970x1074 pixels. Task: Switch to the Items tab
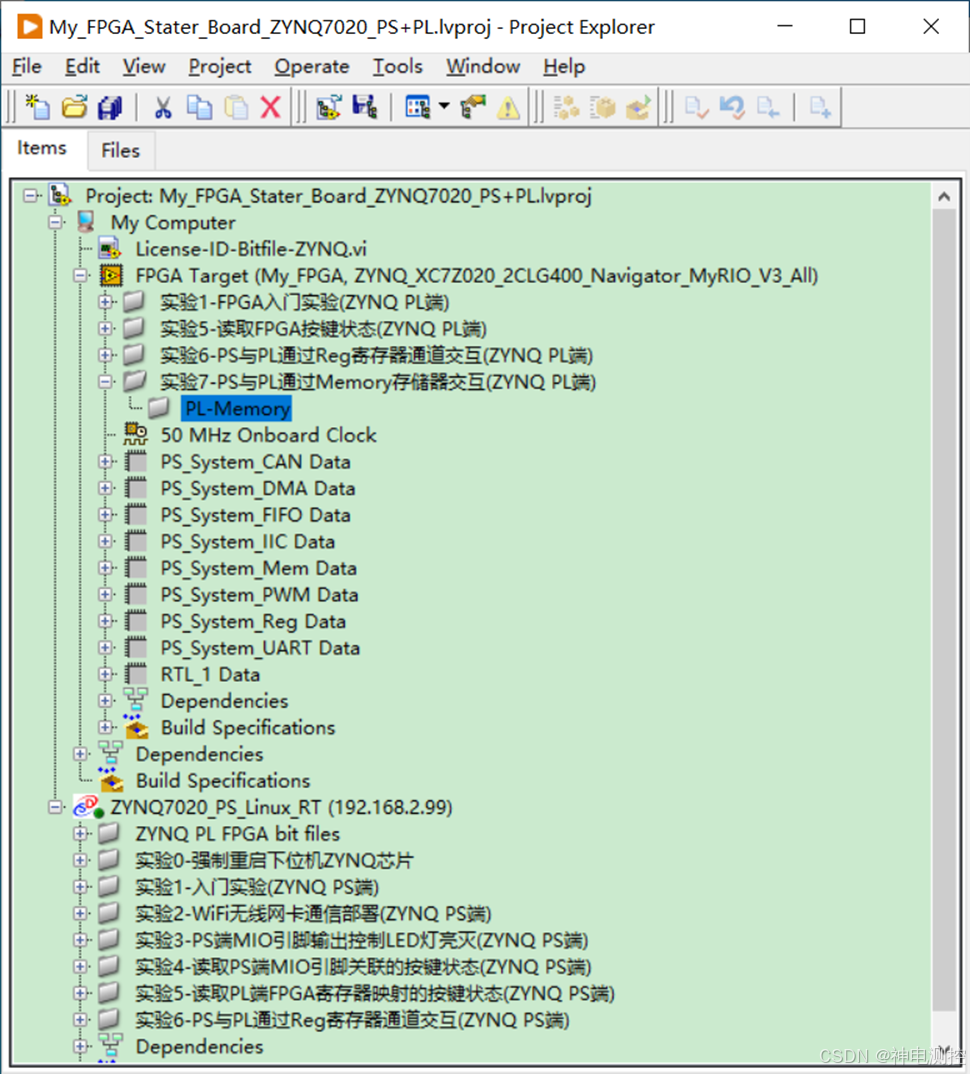pyautogui.click(x=42, y=148)
